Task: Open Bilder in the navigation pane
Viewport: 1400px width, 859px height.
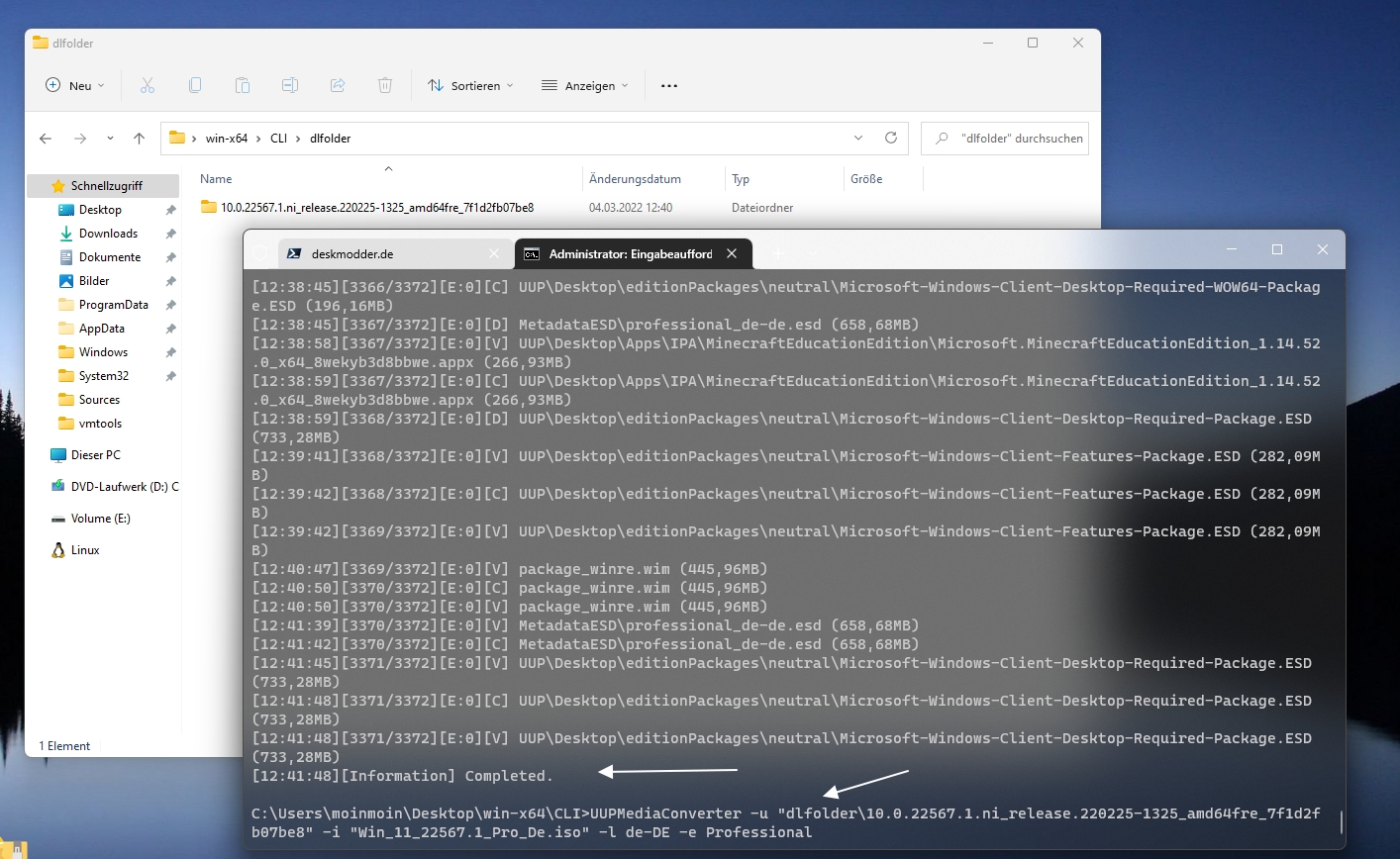Action: click(94, 281)
